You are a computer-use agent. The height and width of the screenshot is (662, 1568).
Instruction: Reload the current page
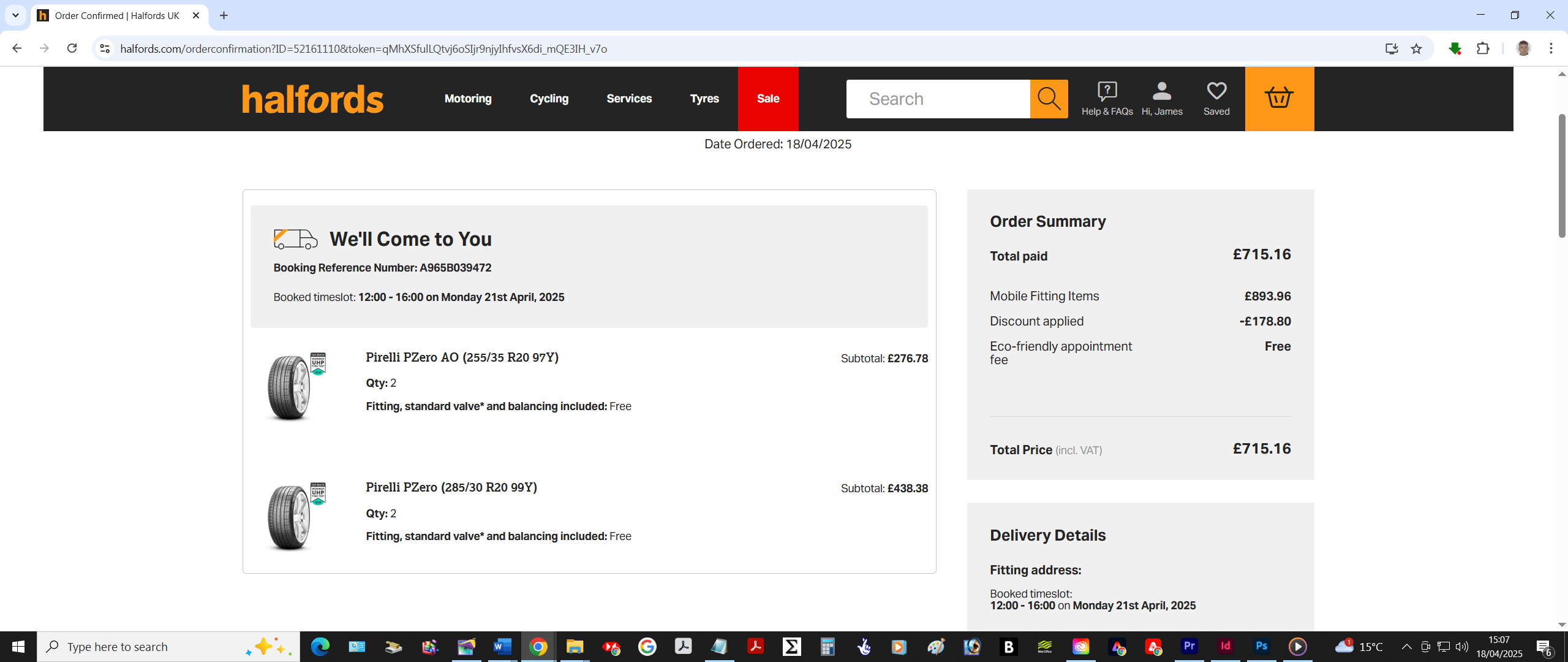pyautogui.click(x=72, y=48)
